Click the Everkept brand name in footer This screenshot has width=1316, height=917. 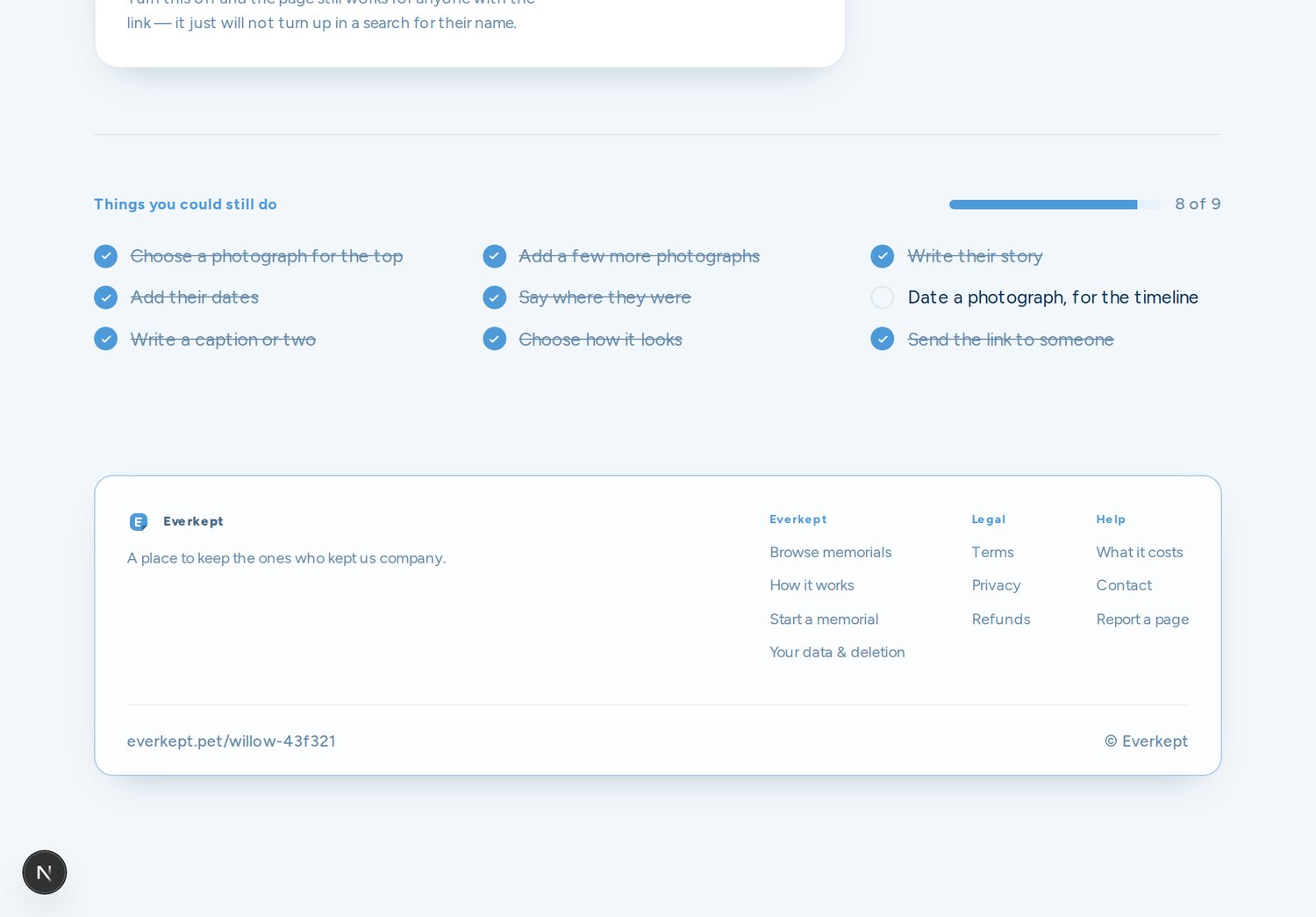pyautogui.click(x=193, y=521)
